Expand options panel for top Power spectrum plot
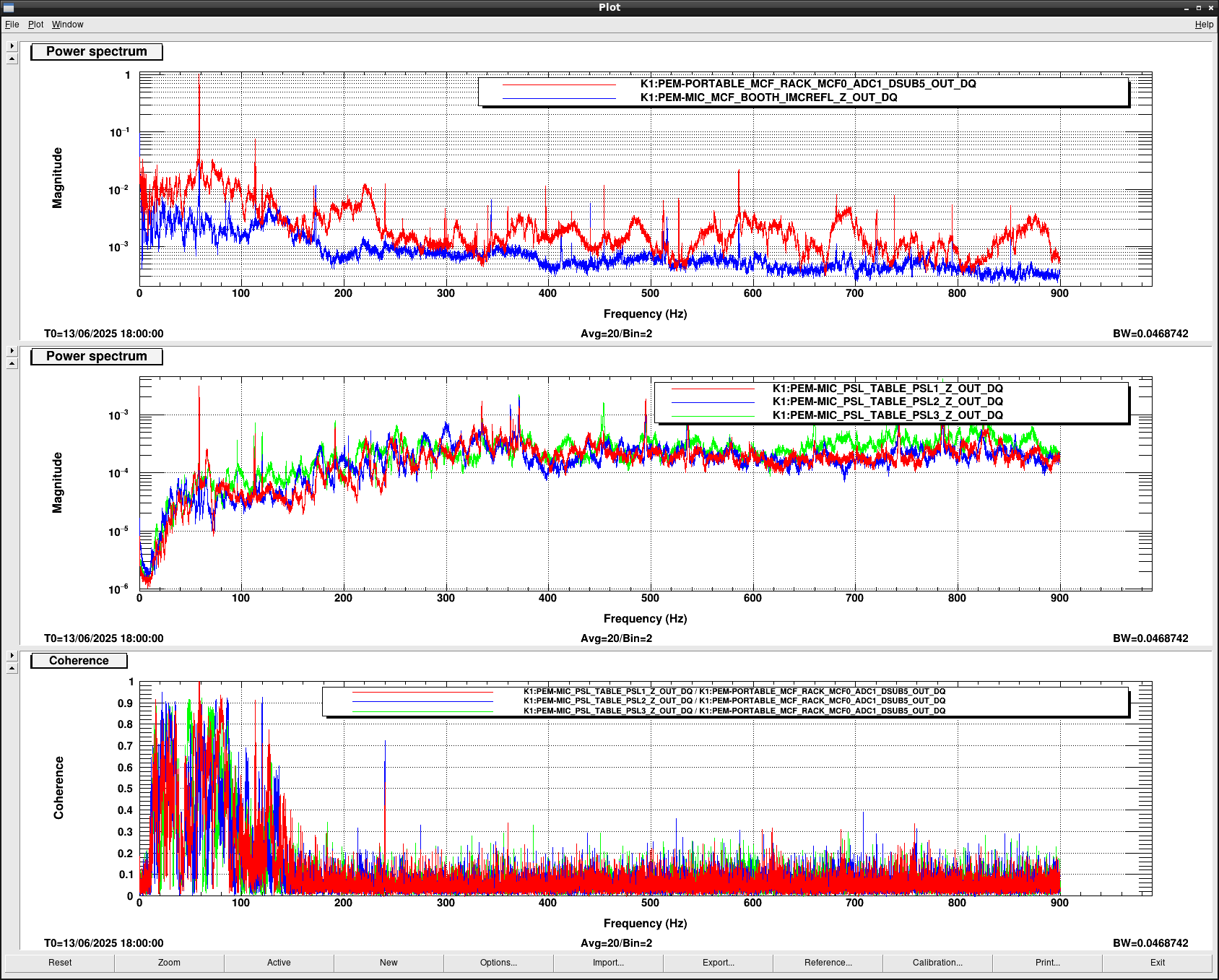This screenshot has height=980, width=1219. click(x=12, y=46)
